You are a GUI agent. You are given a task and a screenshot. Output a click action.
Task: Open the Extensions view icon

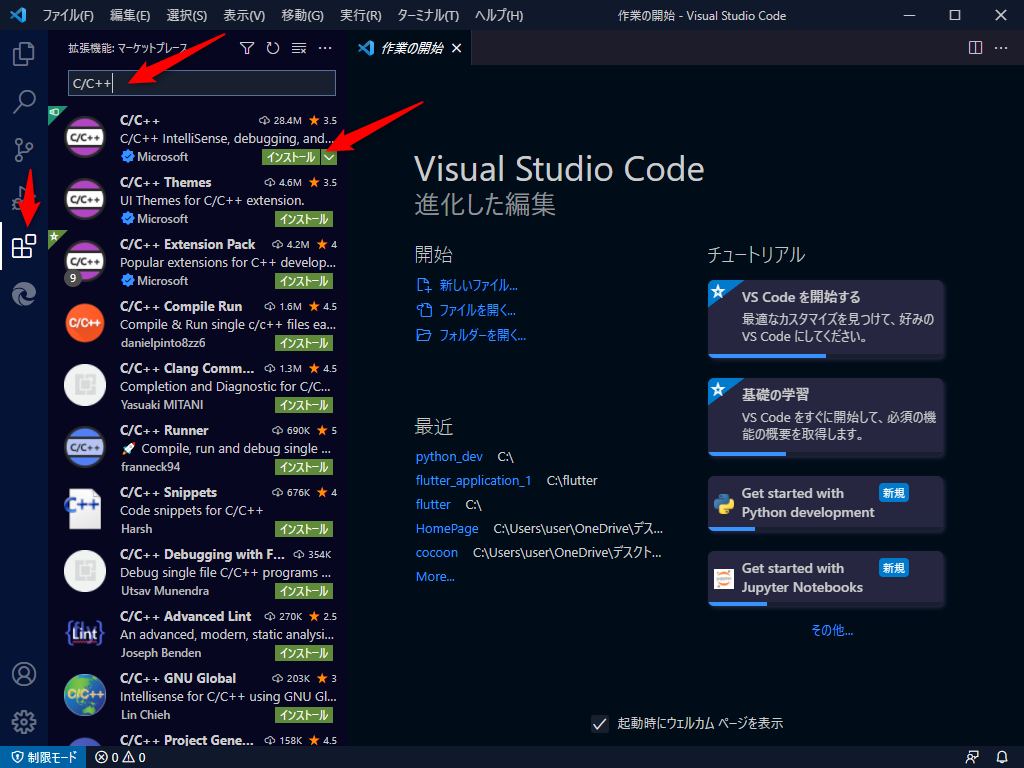coord(24,246)
